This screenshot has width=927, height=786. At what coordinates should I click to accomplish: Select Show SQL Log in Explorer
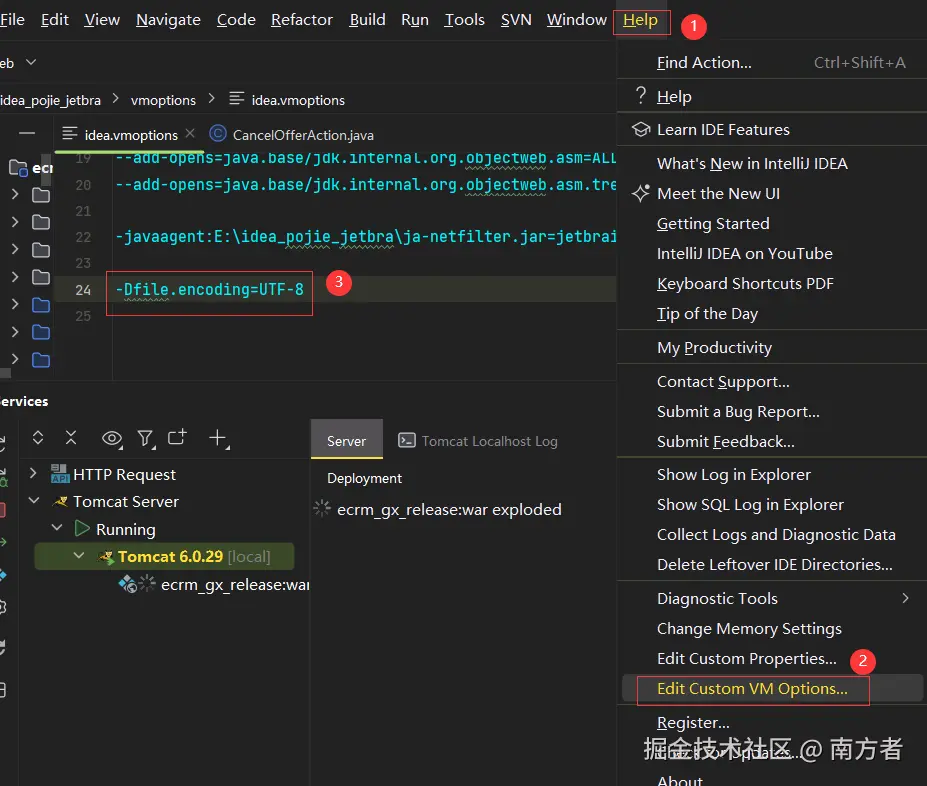772,505
